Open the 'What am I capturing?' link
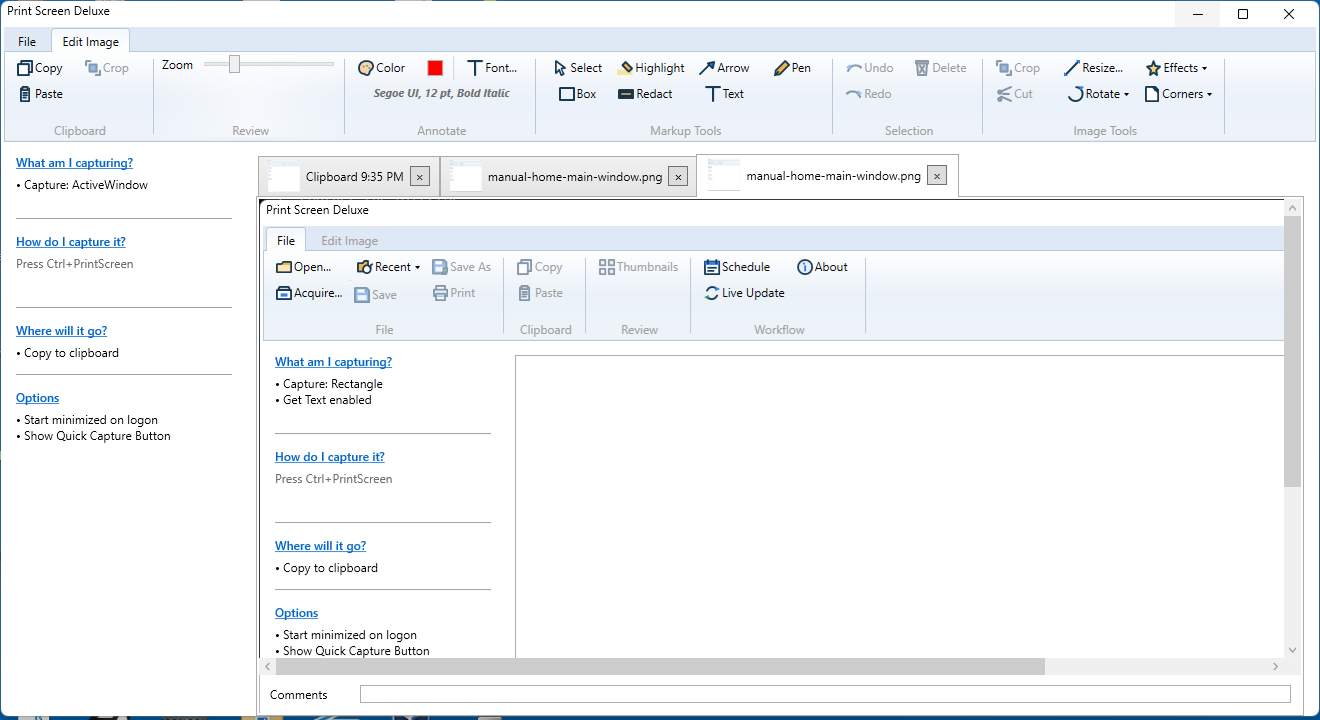Viewport: 1320px width, 720px height. tap(74, 163)
